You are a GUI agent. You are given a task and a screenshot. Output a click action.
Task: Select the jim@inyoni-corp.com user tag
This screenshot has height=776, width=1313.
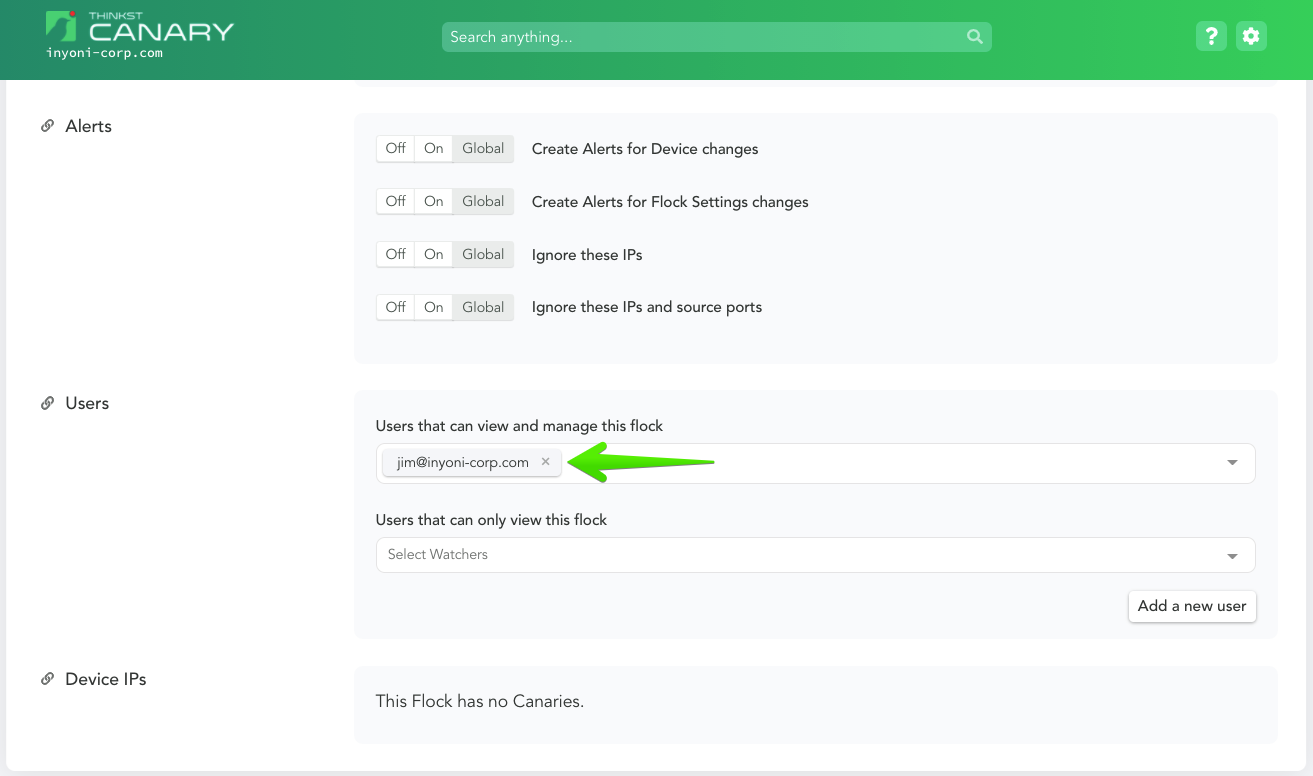[x=463, y=461]
